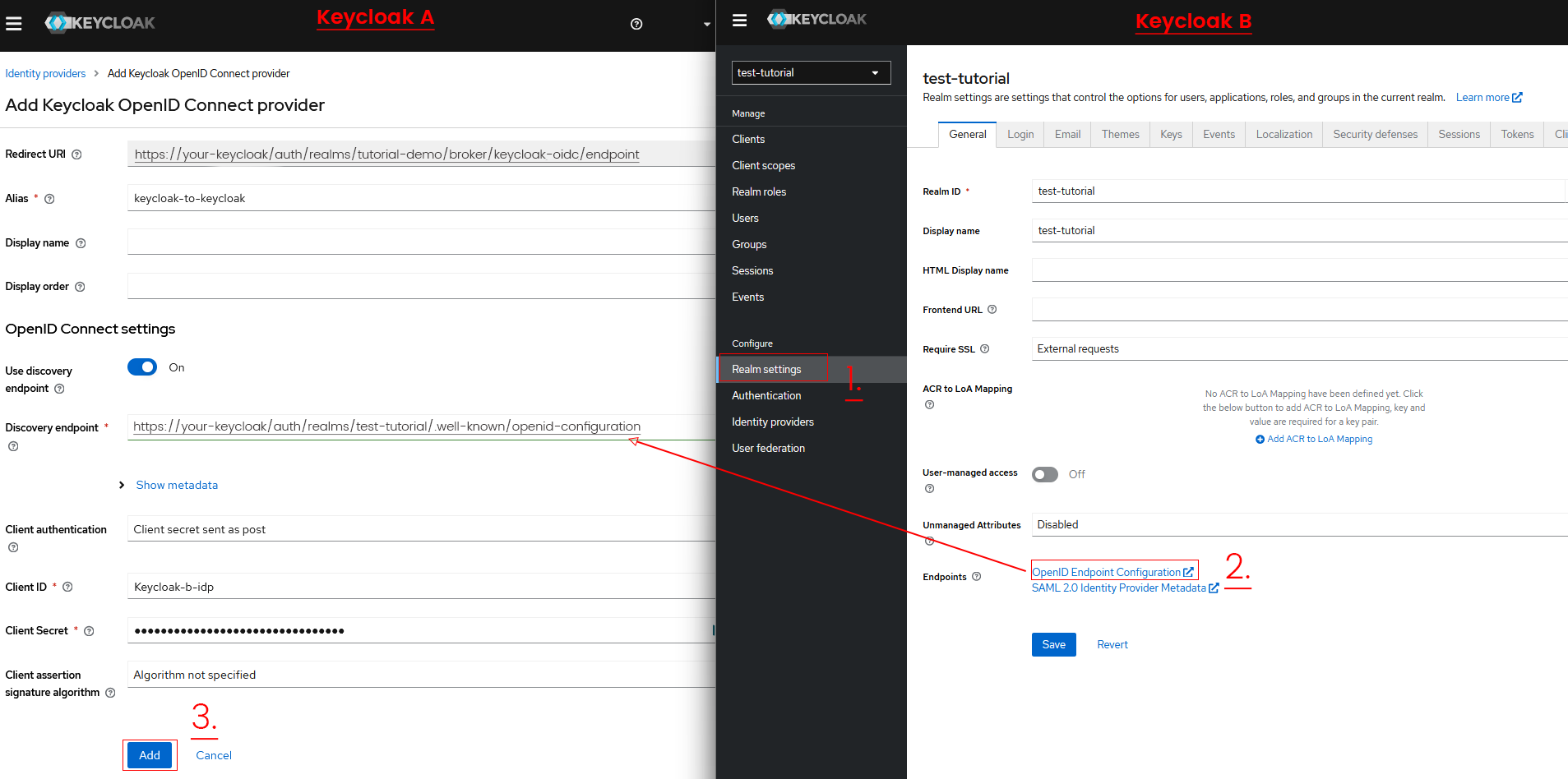Click Cancel link in Keycloak A
This screenshot has width=1568, height=779.
[x=214, y=755]
